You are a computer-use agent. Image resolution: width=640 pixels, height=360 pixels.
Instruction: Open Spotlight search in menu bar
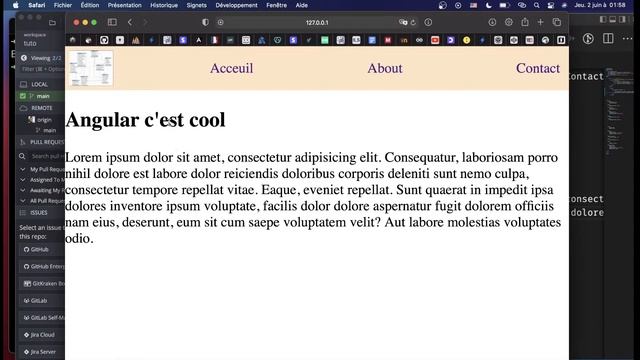pos(537,5)
